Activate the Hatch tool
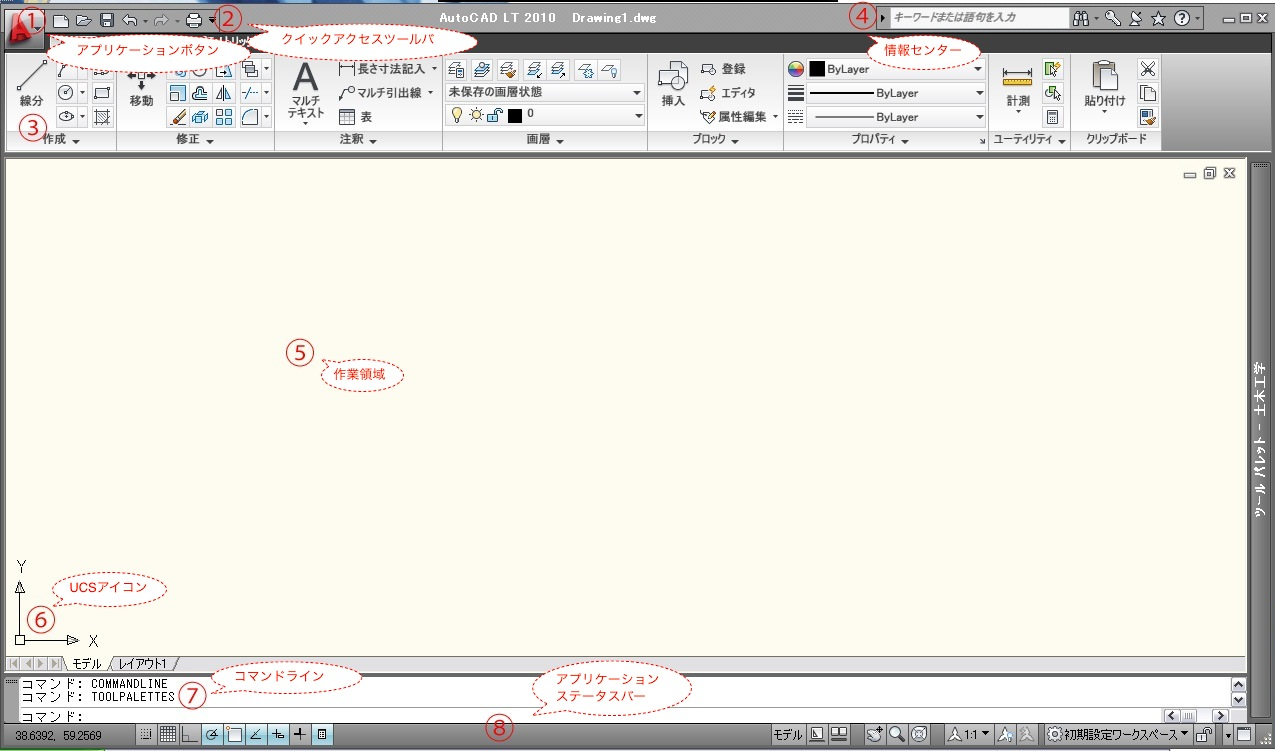The width and height of the screenshot is (1275, 751). [x=102, y=117]
